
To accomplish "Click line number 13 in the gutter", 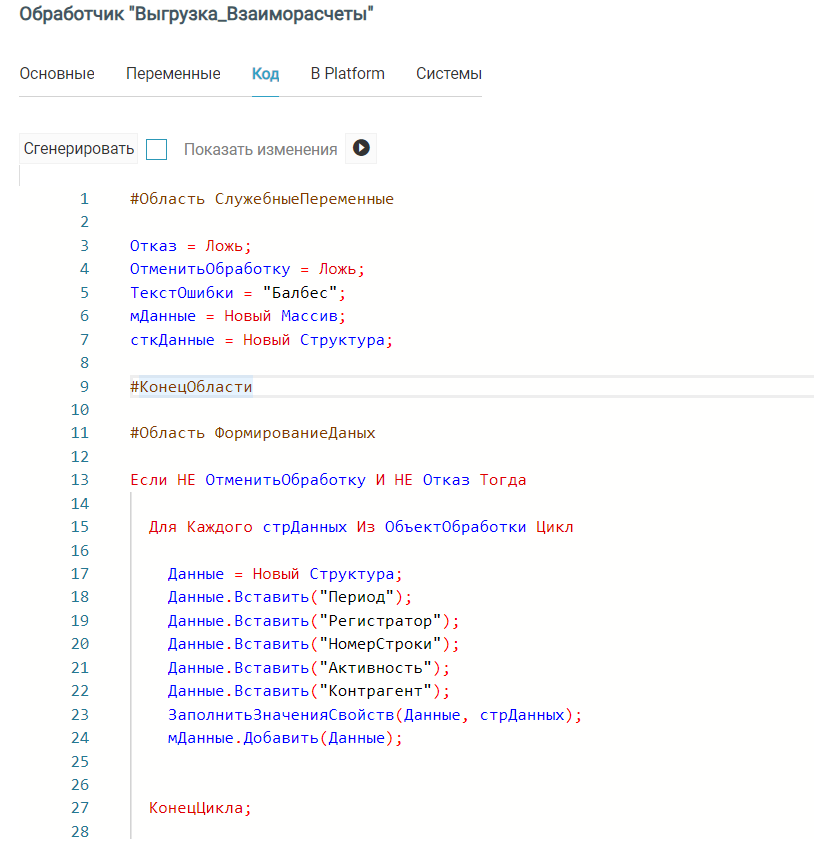I will pyautogui.click(x=80, y=480).
